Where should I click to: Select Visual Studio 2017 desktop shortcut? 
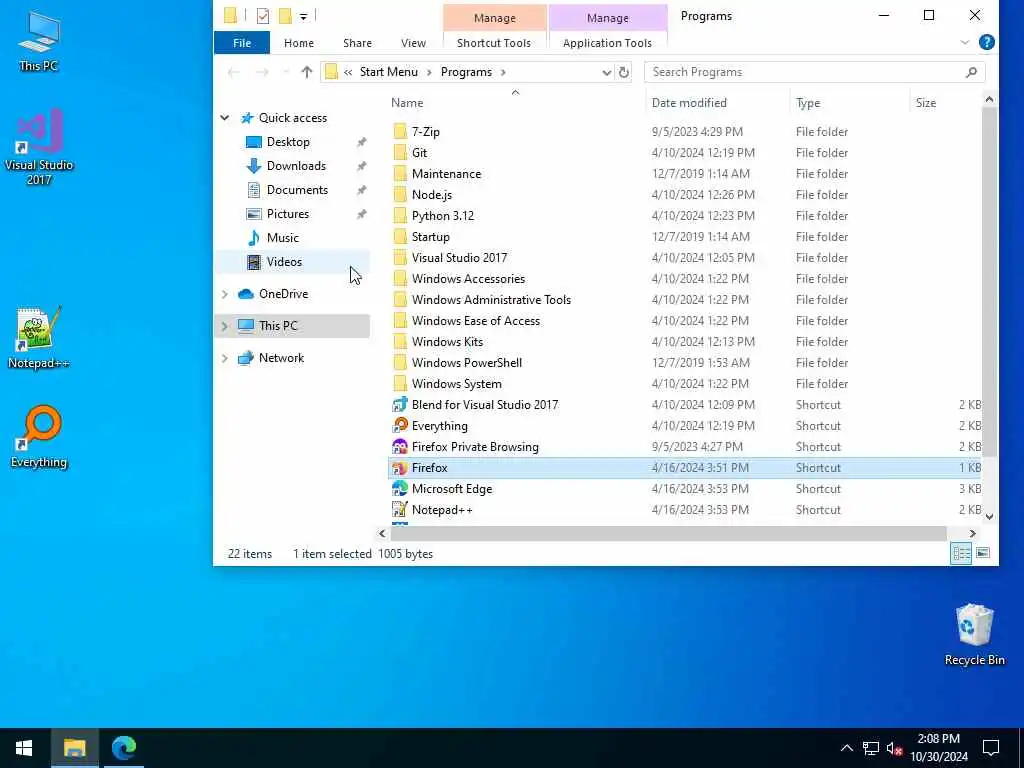point(39,146)
